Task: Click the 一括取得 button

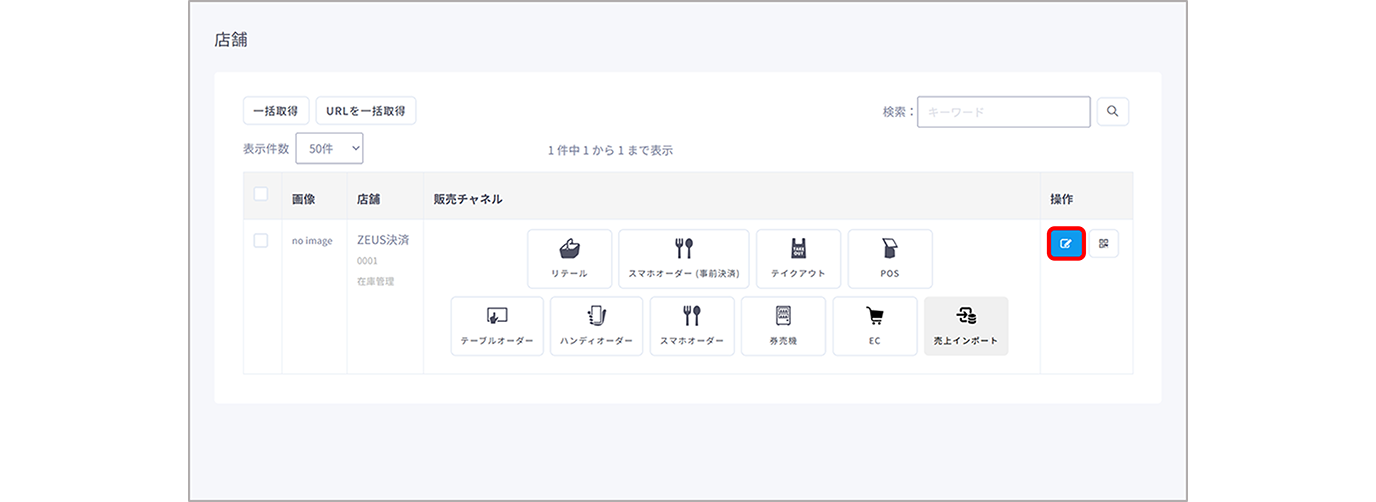Action: (276, 111)
